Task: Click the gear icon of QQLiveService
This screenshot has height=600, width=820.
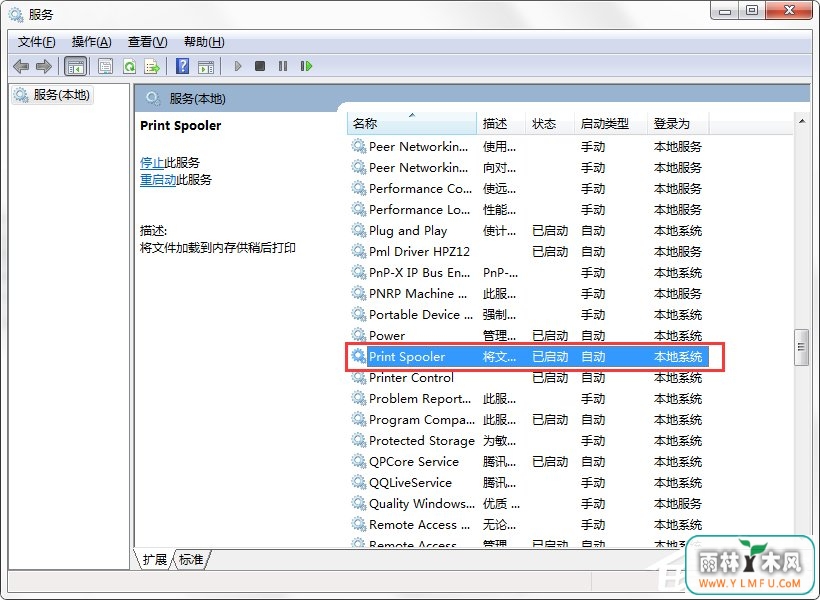Action: click(x=358, y=482)
